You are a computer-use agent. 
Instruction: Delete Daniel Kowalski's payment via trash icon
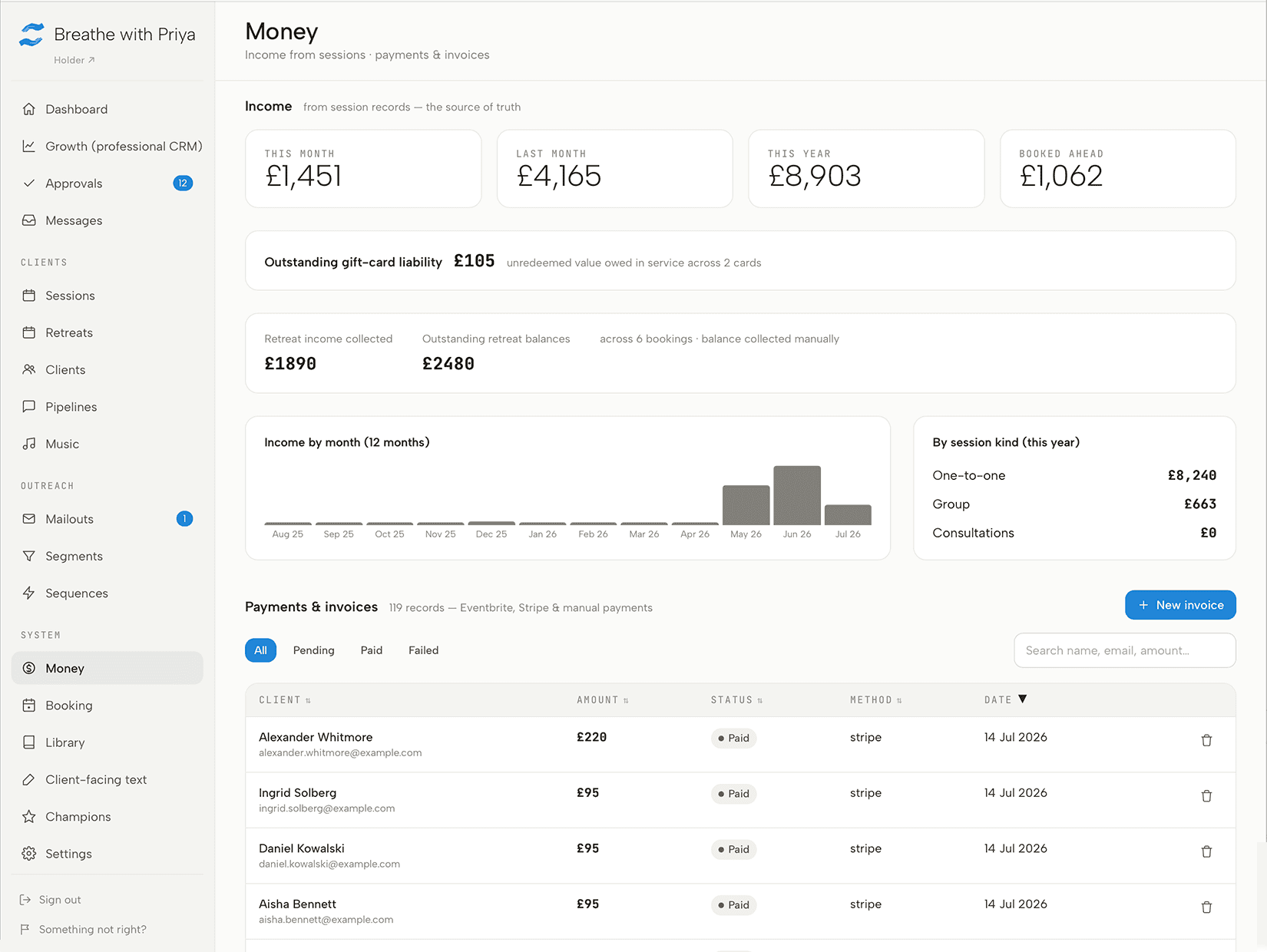[x=1206, y=851]
